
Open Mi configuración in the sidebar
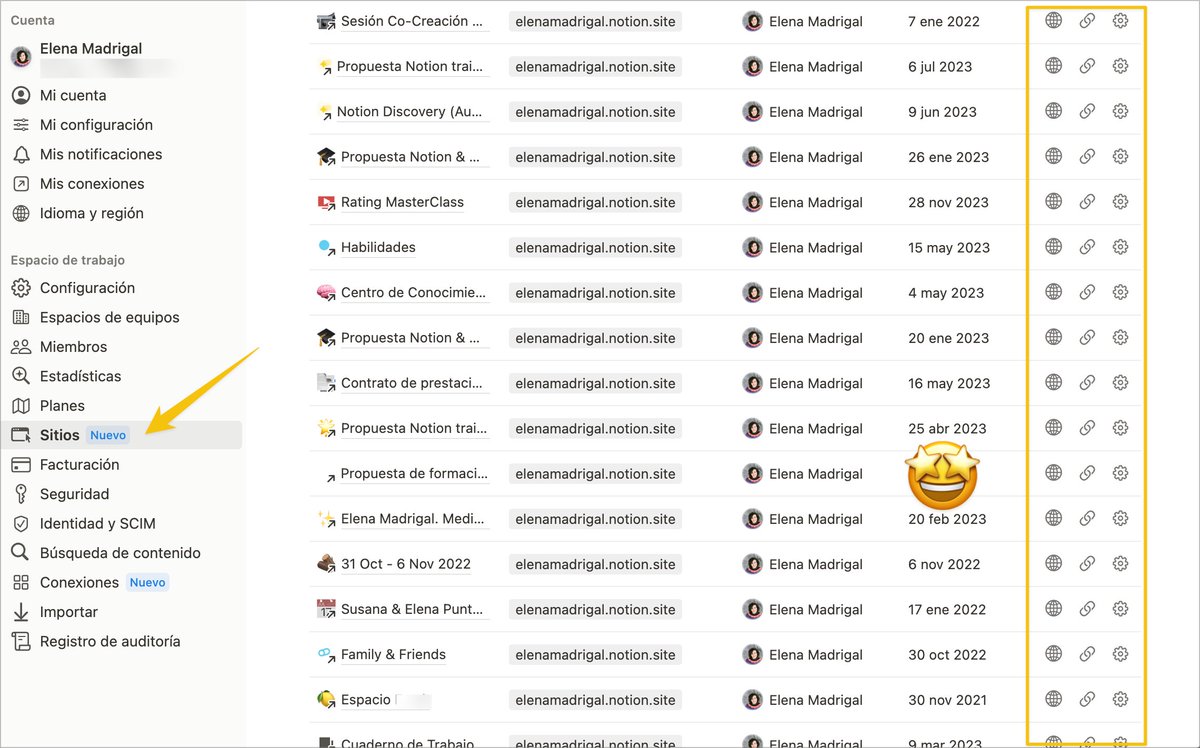96,125
